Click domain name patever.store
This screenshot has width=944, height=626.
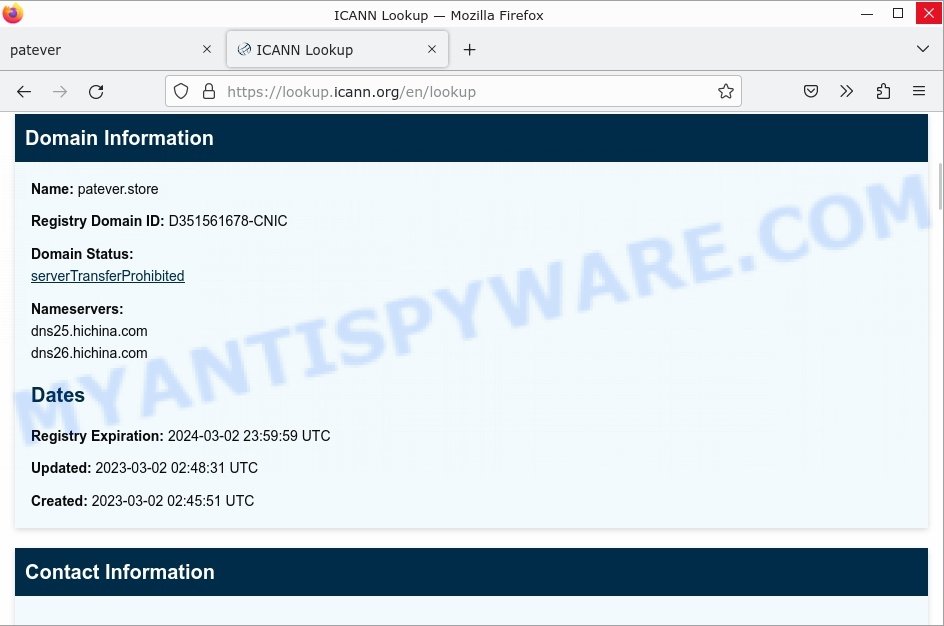tap(118, 189)
